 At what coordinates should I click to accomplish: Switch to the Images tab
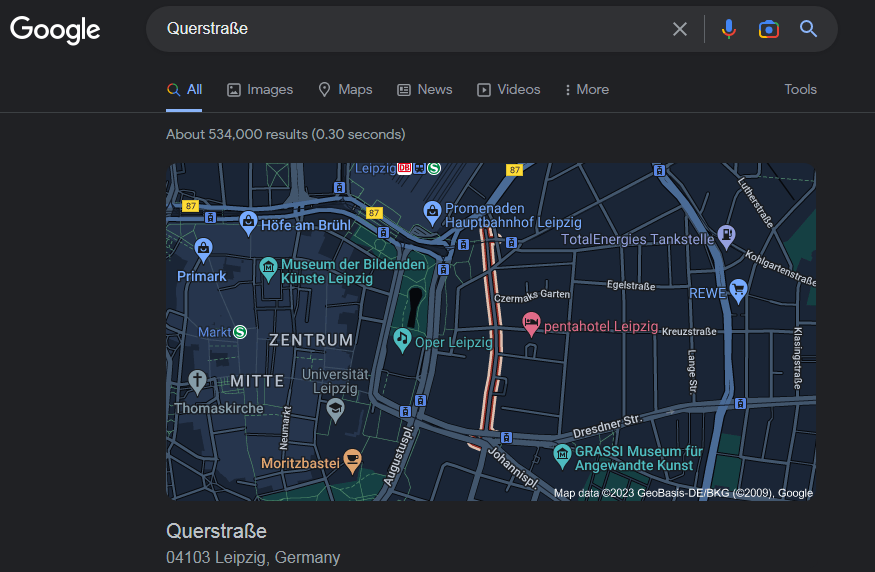click(x=260, y=90)
